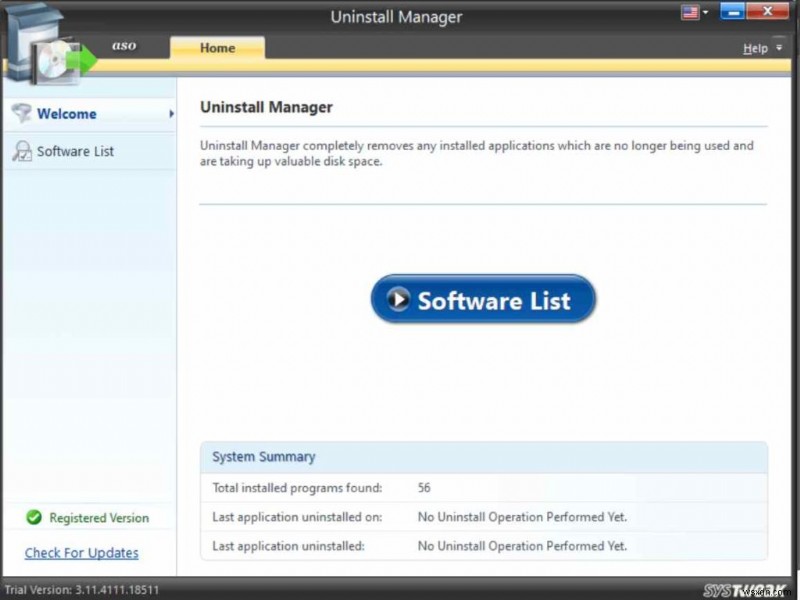The width and height of the screenshot is (800, 600).
Task: Switch to the Home tab
Action: tap(217, 47)
